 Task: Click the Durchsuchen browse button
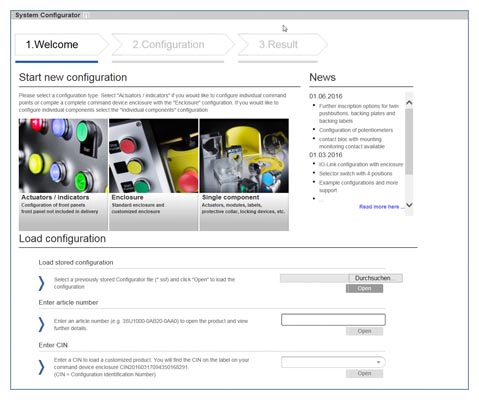coord(376,278)
